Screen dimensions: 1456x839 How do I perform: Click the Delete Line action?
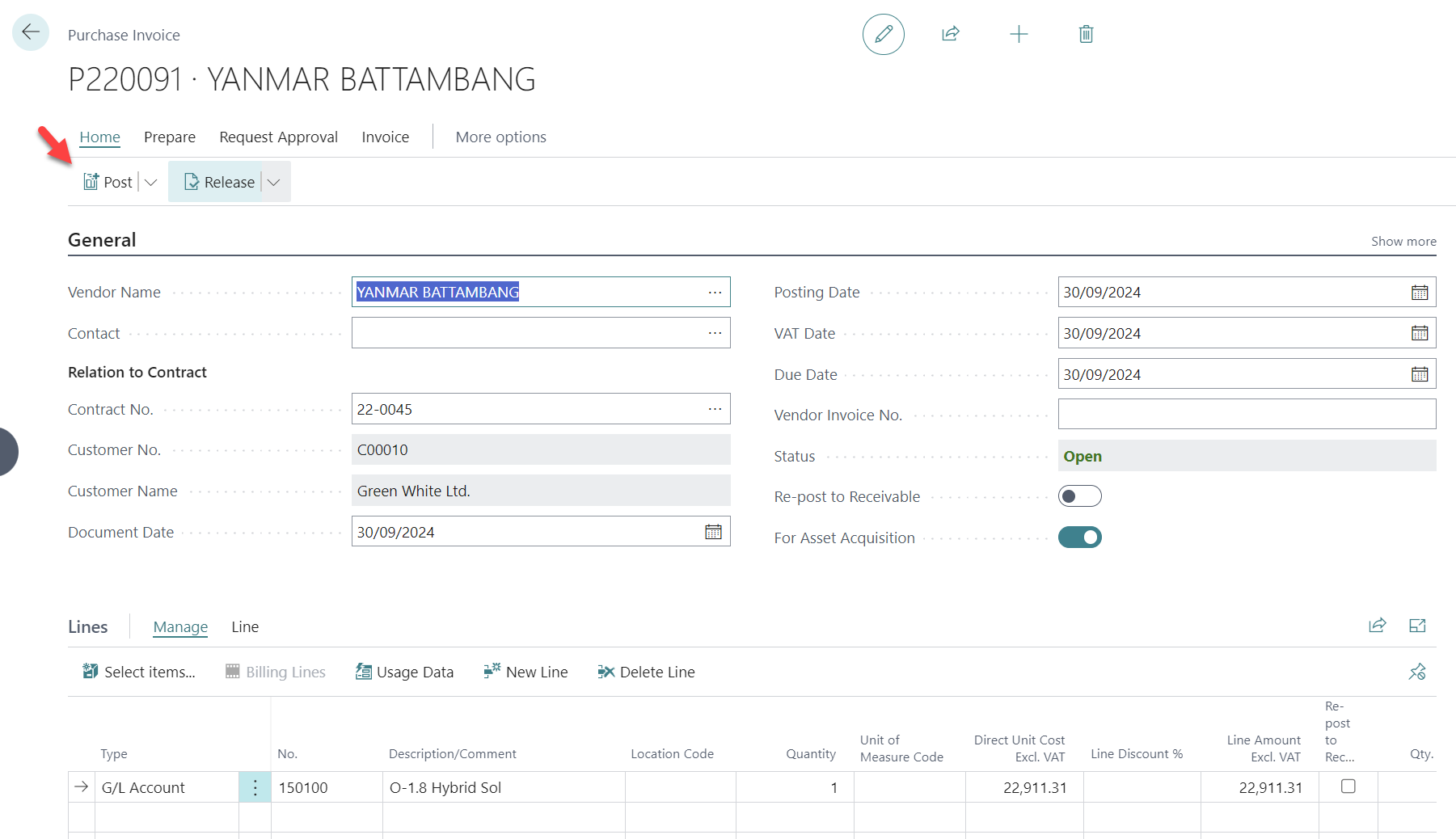[x=646, y=672]
